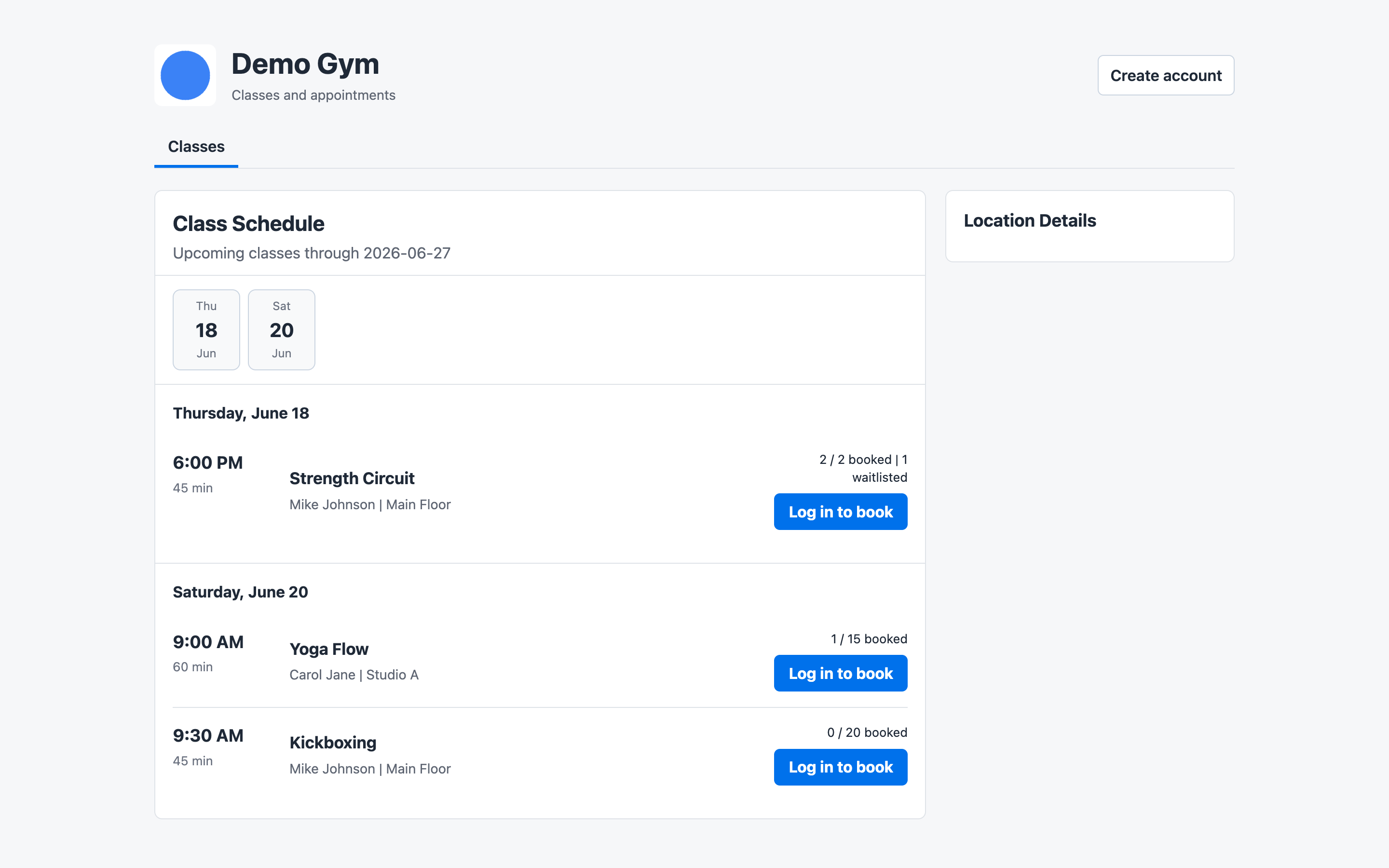1389x868 pixels.
Task: Click Mike Johnson | Main Floor under Strength Circuit
Action: point(370,504)
